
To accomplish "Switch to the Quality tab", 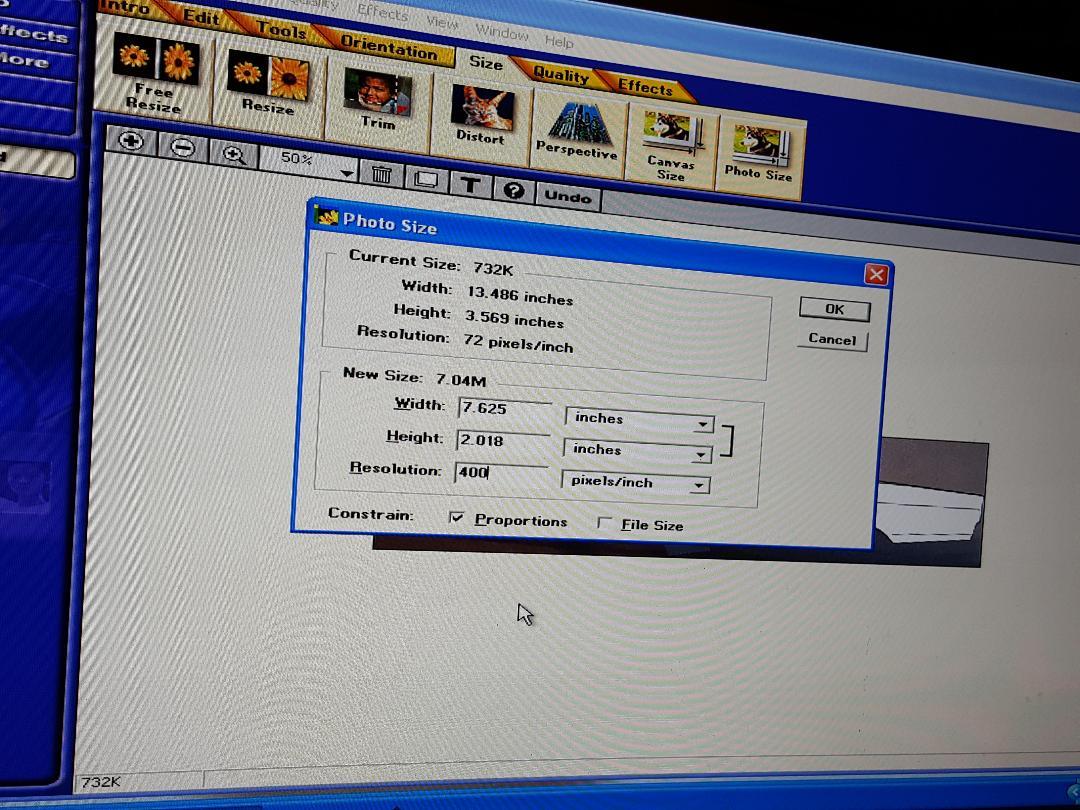I will click(x=561, y=74).
